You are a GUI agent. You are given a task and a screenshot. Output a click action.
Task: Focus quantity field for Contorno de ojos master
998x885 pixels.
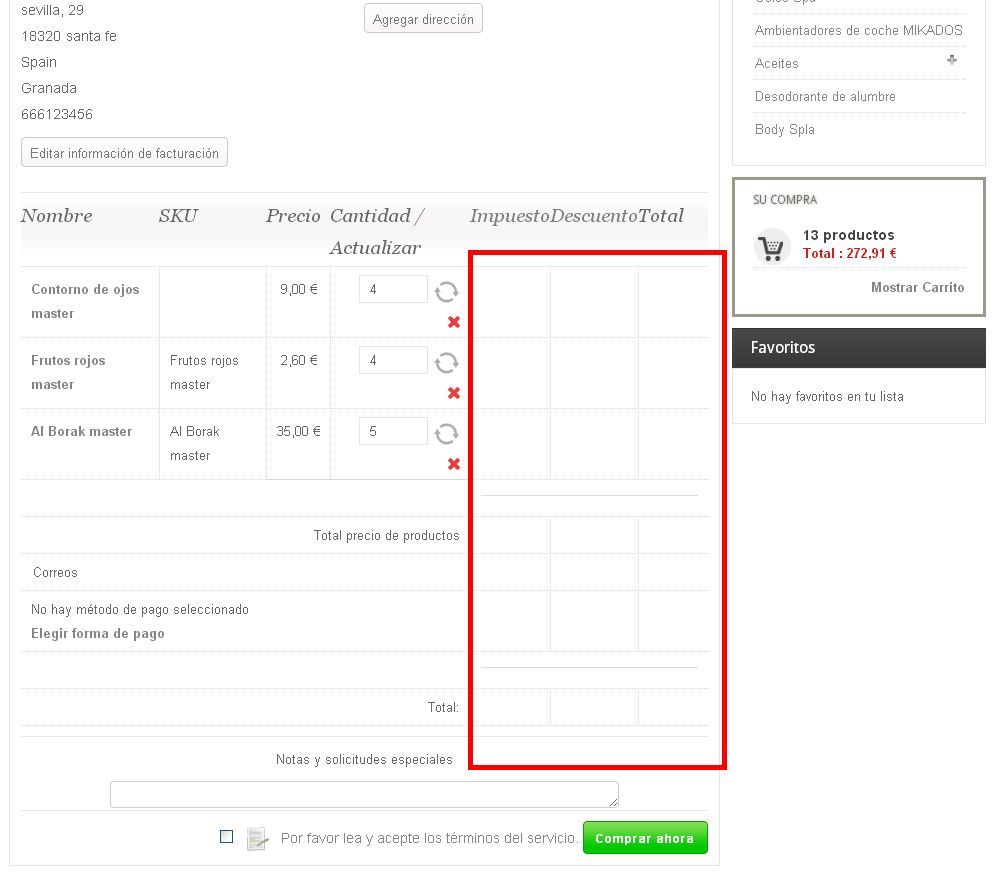click(393, 289)
